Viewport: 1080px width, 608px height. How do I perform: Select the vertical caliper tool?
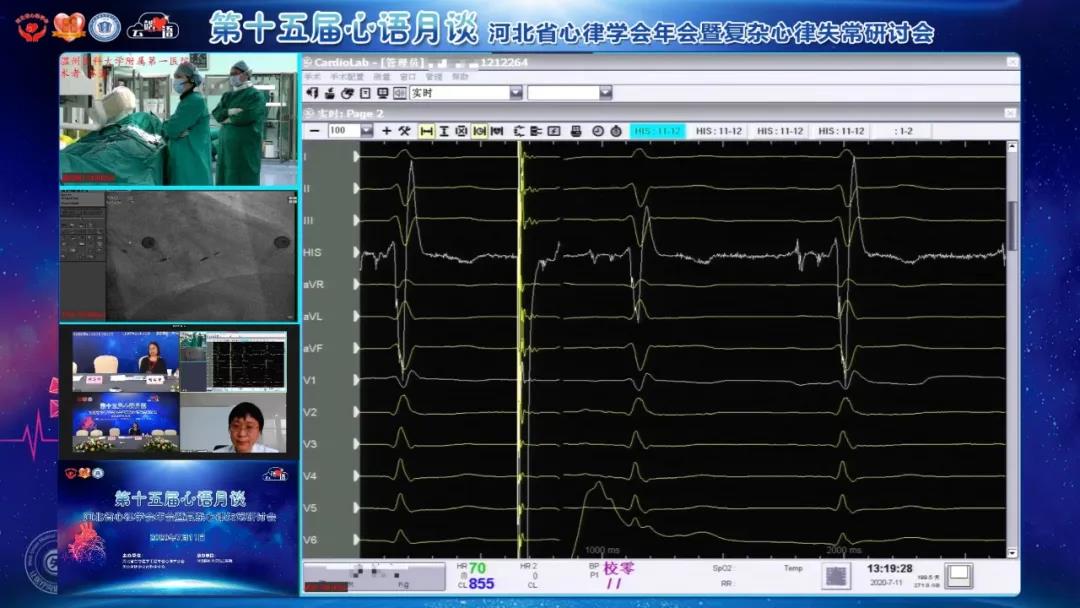(444, 131)
